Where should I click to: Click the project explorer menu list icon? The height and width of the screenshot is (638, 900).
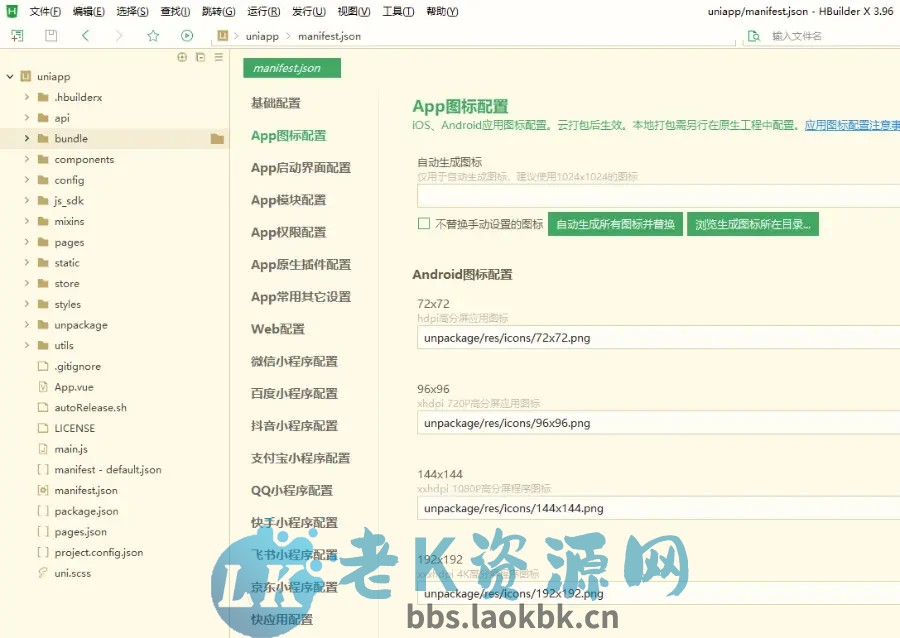point(217,57)
